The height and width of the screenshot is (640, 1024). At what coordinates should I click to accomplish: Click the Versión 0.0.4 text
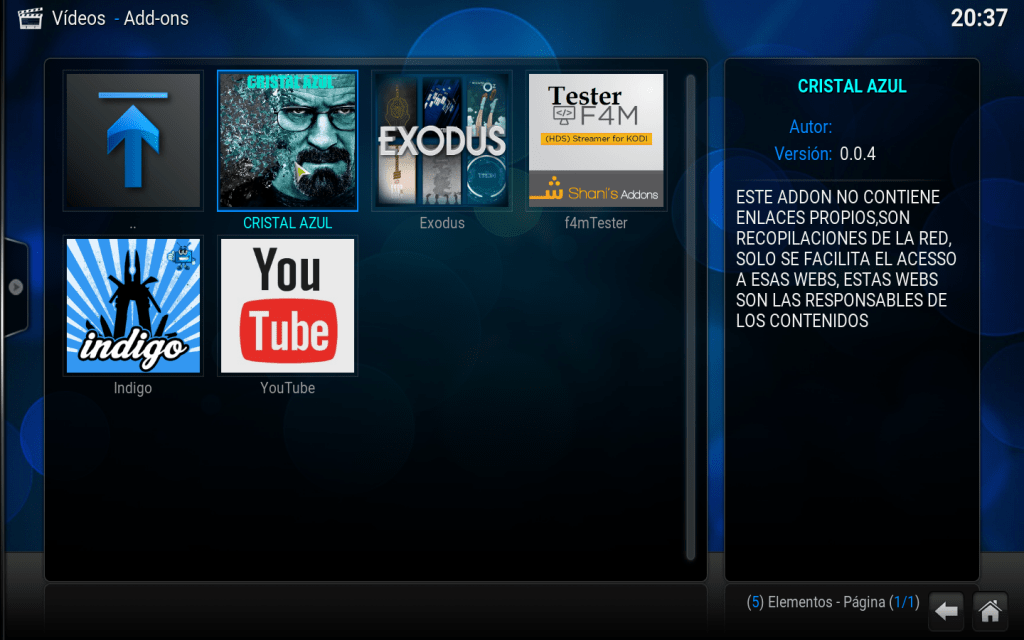coord(825,154)
